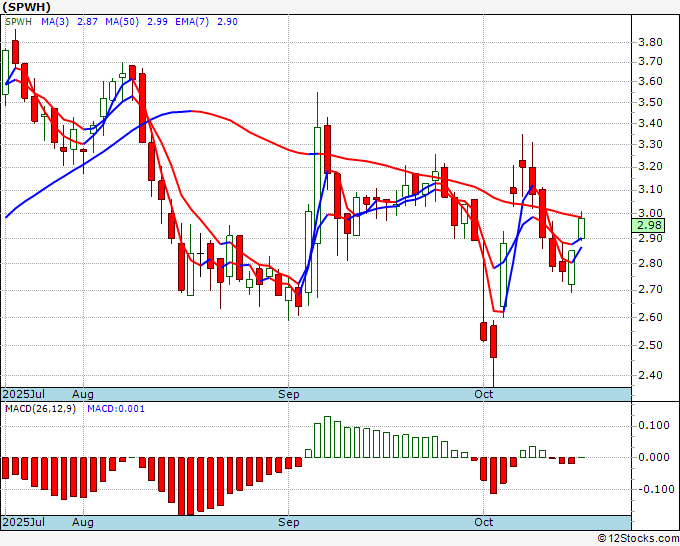This screenshot has width=680, height=546.
Task: Click Aug on the price chart time axis
Action: point(83,394)
